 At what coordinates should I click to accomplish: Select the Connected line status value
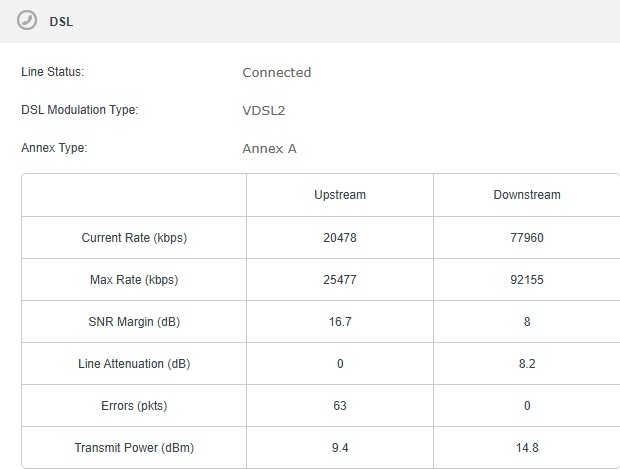pyautogui.click(x=277, y=72)
